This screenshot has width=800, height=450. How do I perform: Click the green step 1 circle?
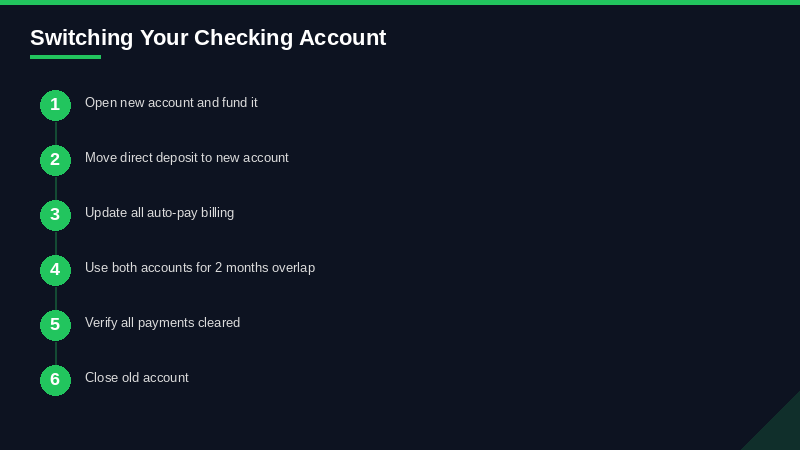(x=55, y=105)
